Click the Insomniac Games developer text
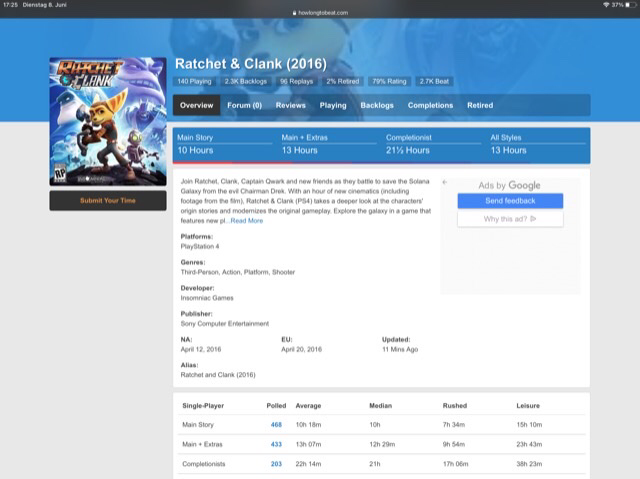This screenshot has width=640, height=479. pos(207,298)
